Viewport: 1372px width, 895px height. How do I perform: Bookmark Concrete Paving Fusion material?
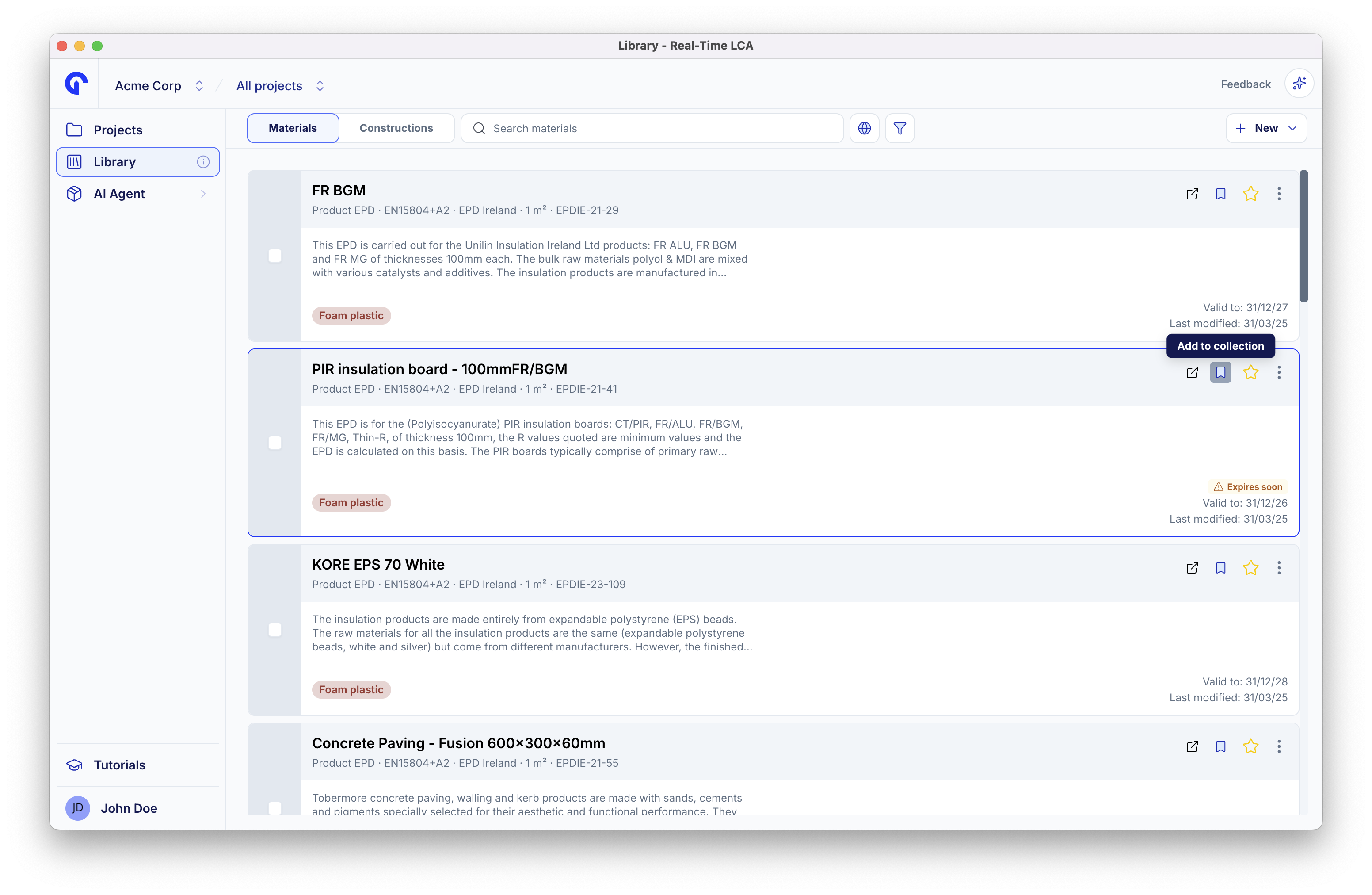point(1220,747)
